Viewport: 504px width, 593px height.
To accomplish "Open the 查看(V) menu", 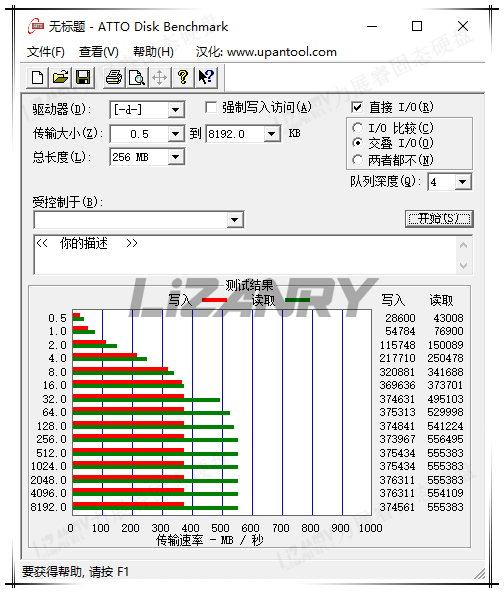I will 99,52.
